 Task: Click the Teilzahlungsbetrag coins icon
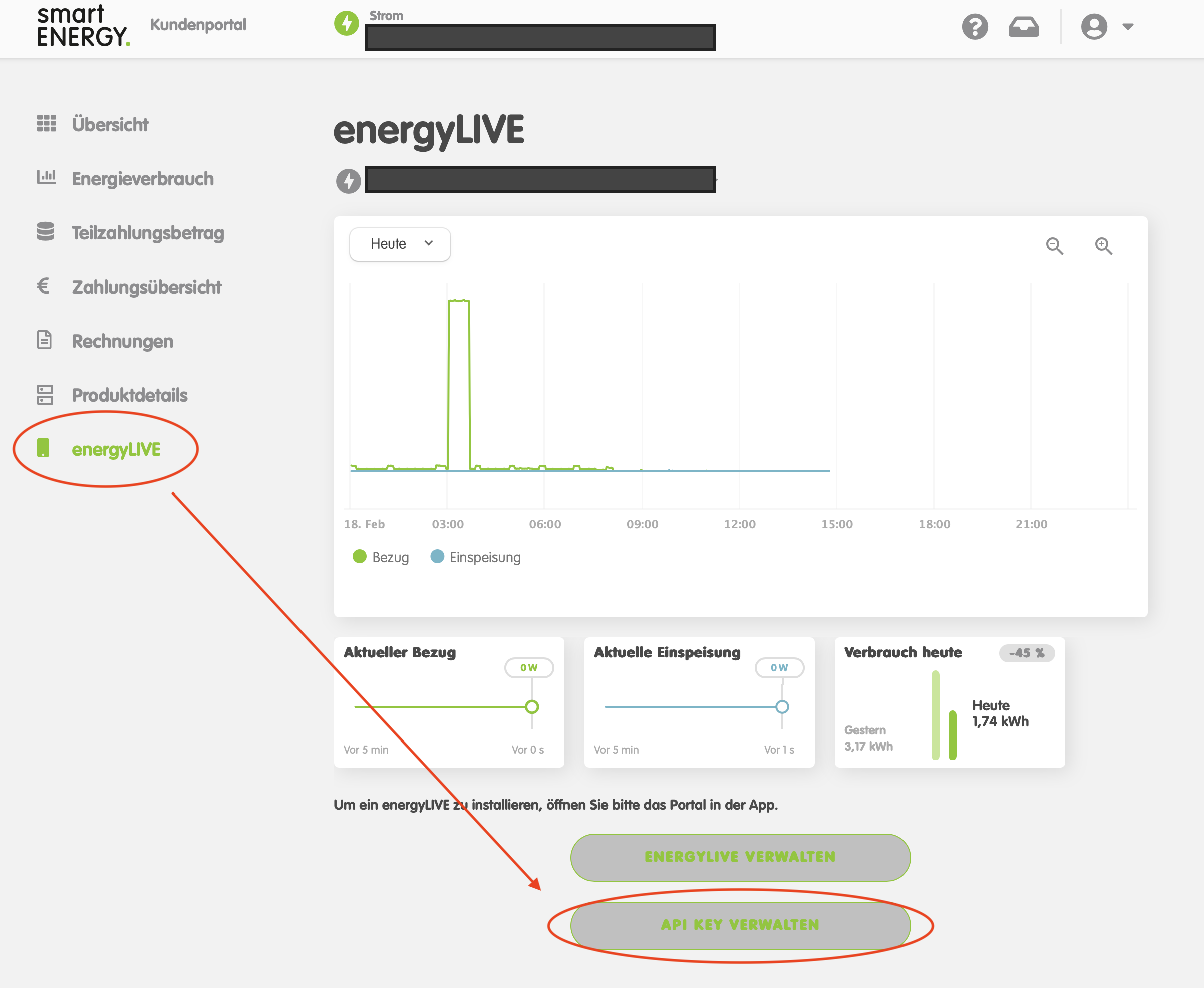[46, 231]
